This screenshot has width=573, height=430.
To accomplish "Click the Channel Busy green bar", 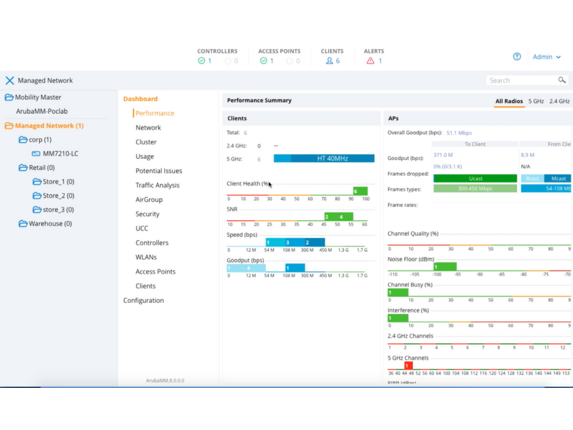I will [398, 292].
